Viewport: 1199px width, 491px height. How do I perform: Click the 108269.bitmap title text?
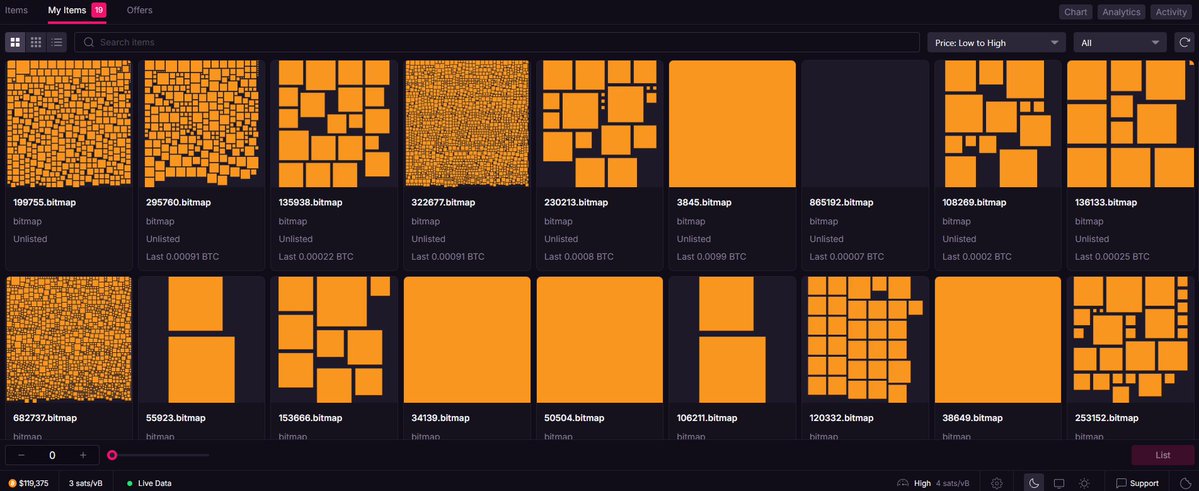(x=974, y=203)
